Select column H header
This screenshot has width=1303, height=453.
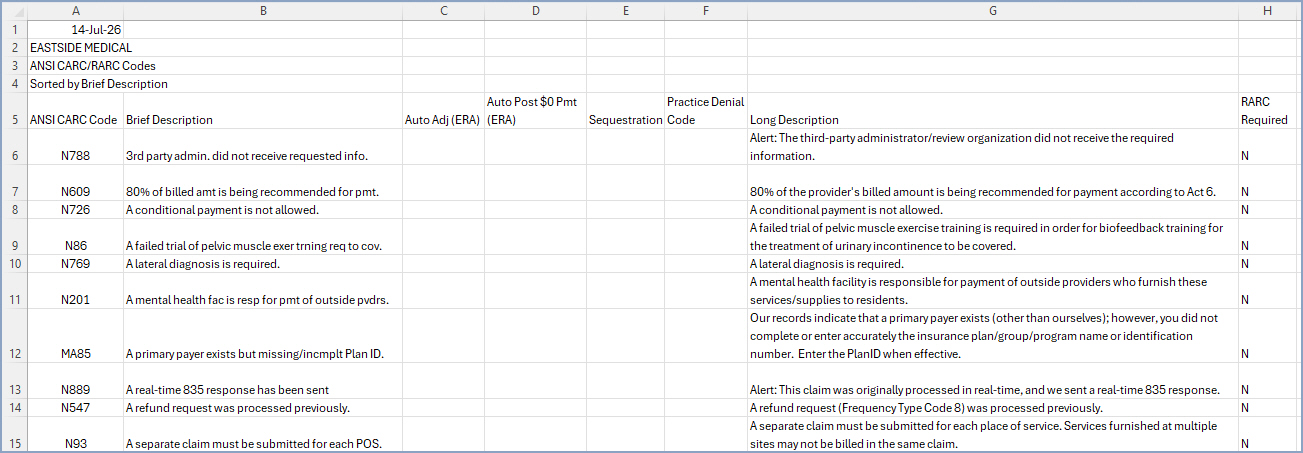[1267, 11]
